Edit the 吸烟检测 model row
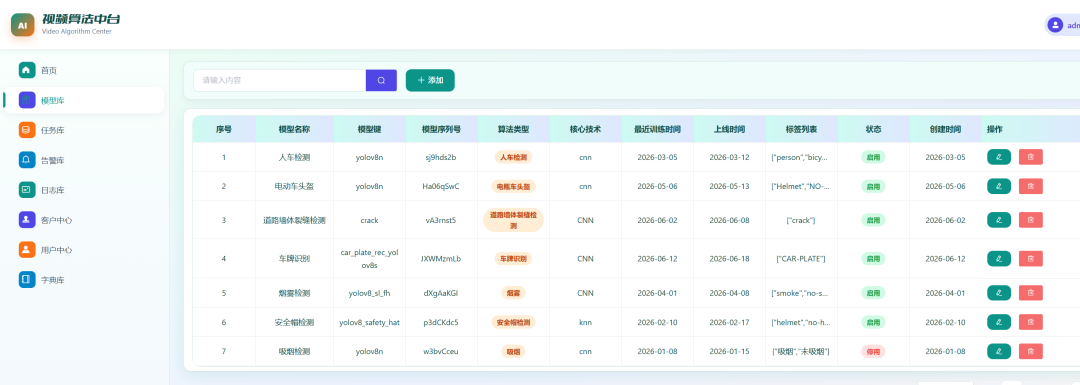This screenshot has height=385, width=1080. (x=999, y=351)
